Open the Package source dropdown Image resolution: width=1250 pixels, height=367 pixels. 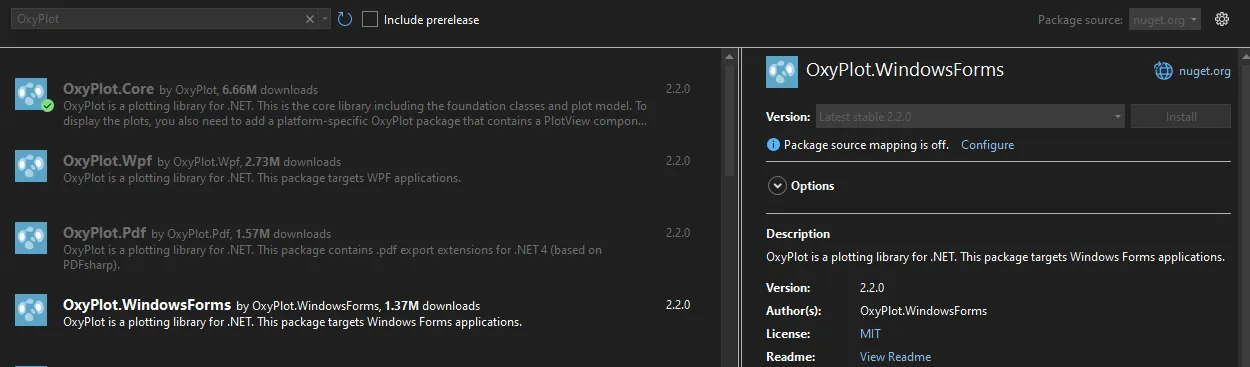pos(1165,19)
